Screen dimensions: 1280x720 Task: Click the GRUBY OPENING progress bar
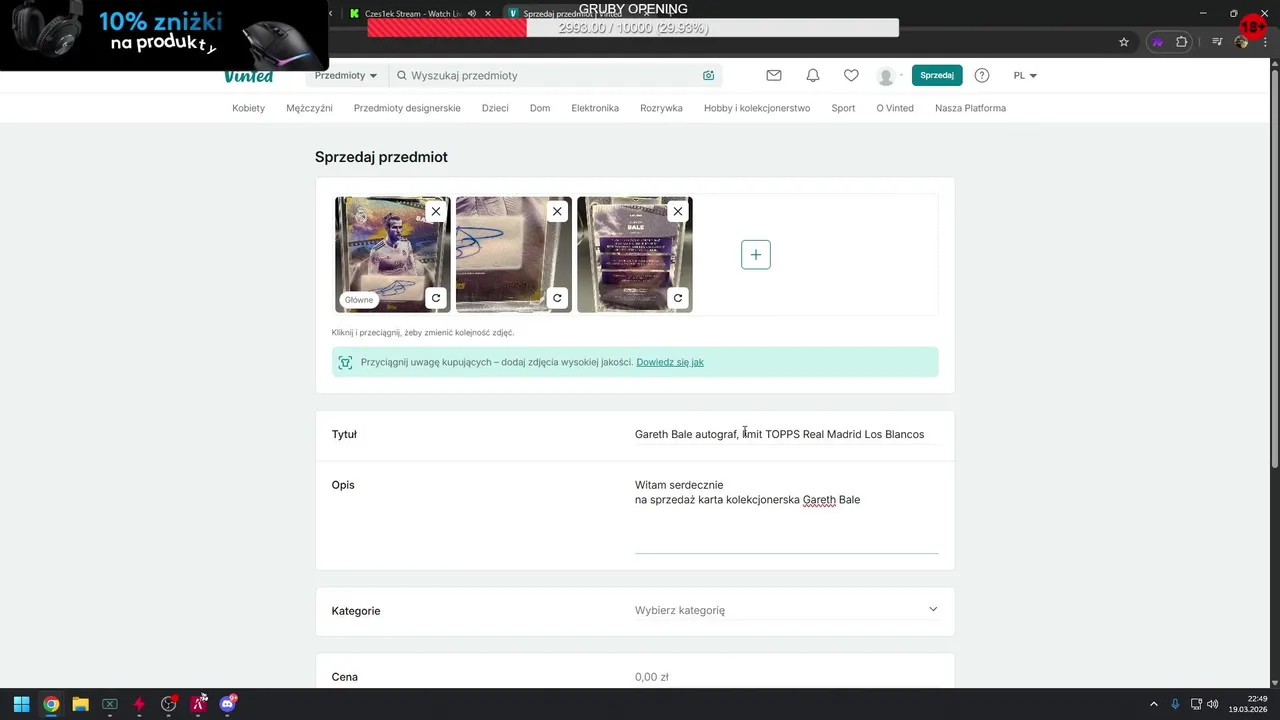[x=633, y=28]
